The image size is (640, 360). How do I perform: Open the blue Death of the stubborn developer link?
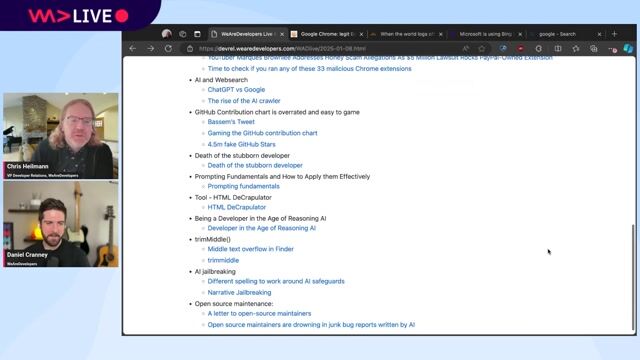click(x=255, y=165)
